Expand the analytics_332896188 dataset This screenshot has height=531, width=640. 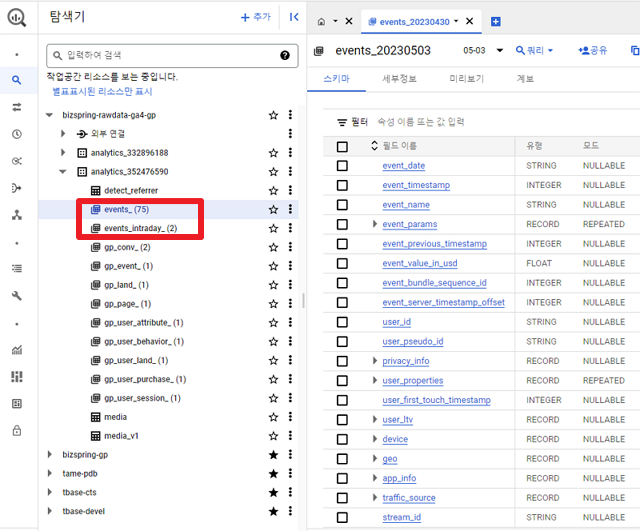(x=63, y=153)
